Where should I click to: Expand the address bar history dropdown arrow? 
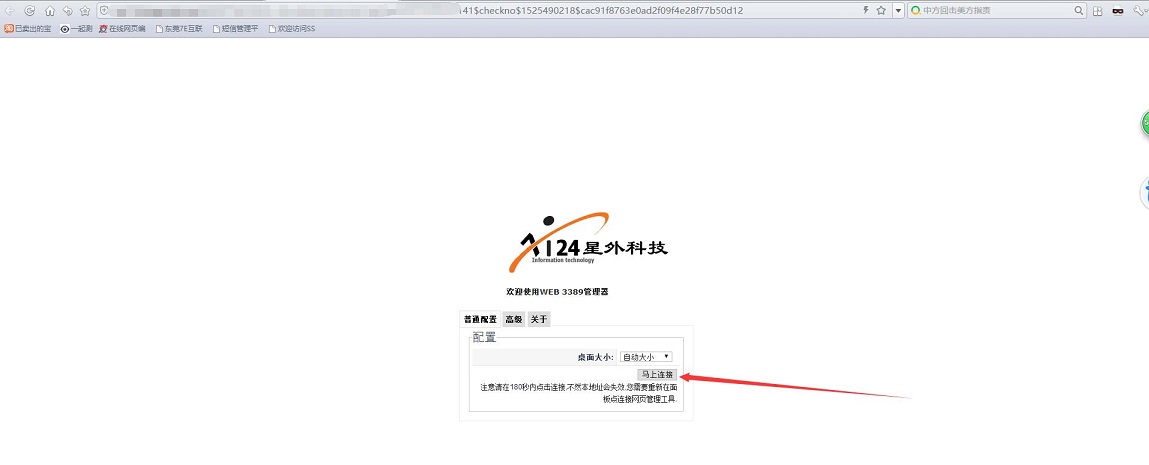[898, 11]
